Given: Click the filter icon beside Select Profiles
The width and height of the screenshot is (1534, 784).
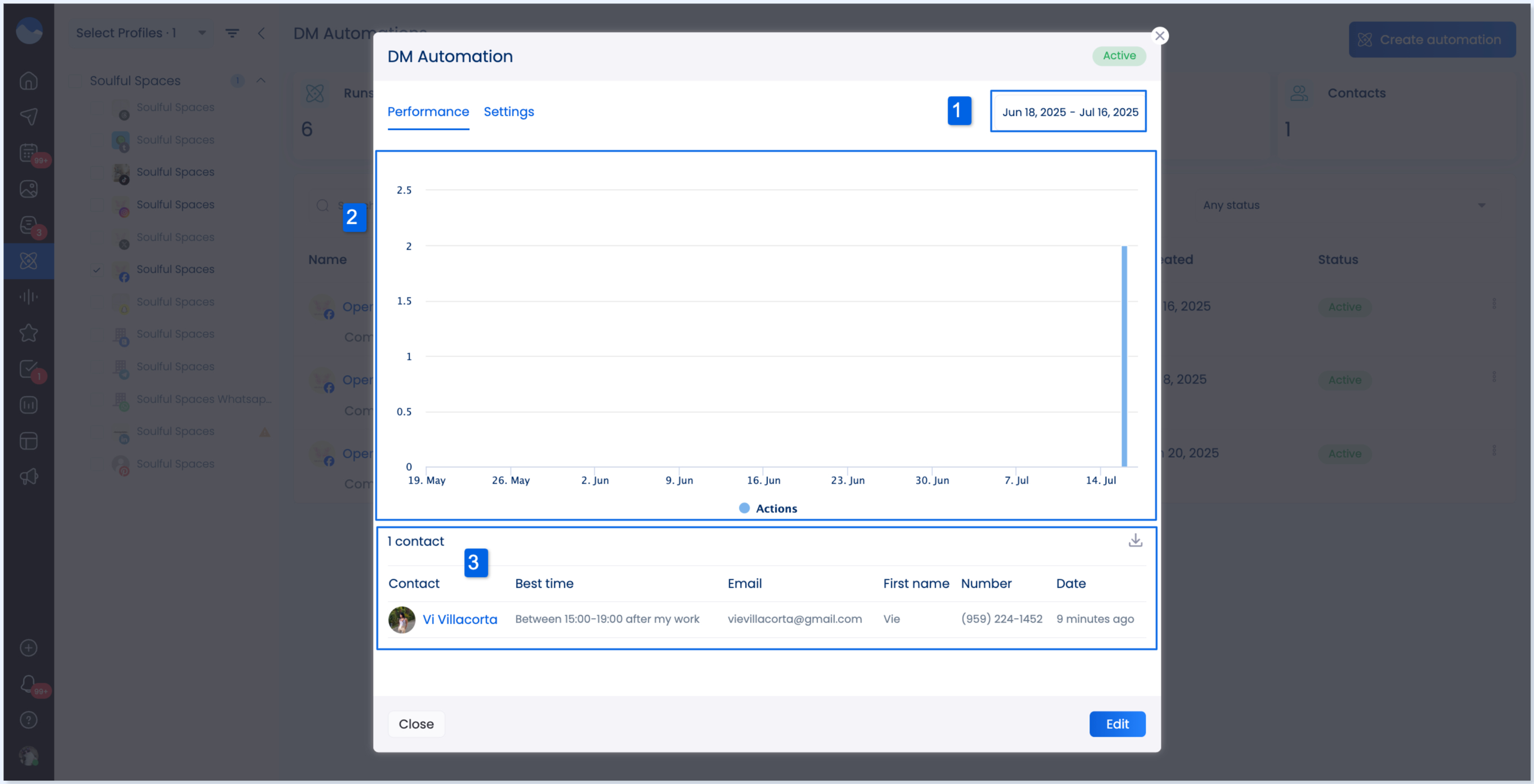Looking at the screenshot, I should click(x=232, y=33).
